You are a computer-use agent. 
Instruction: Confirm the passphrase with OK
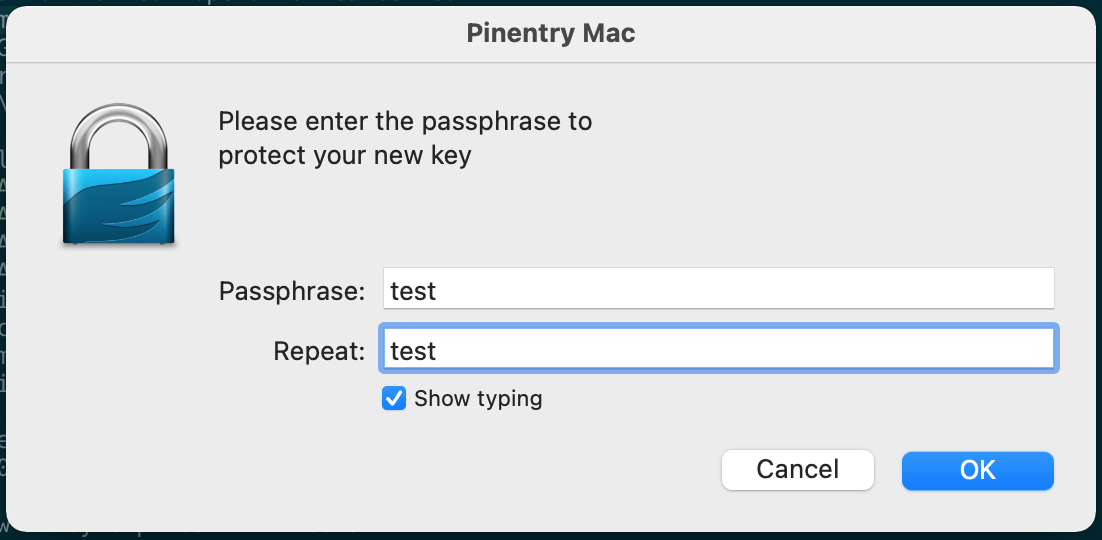point(977,470)
